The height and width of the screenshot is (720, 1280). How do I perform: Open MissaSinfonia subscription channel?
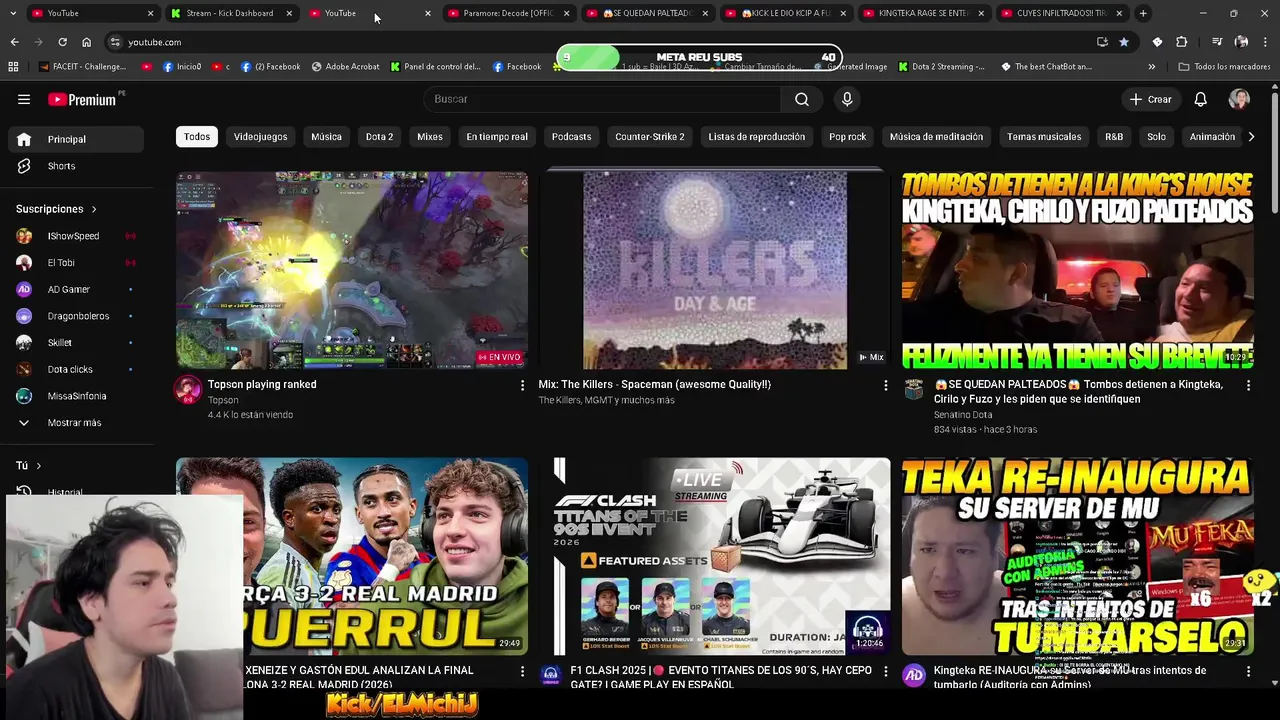76,396
